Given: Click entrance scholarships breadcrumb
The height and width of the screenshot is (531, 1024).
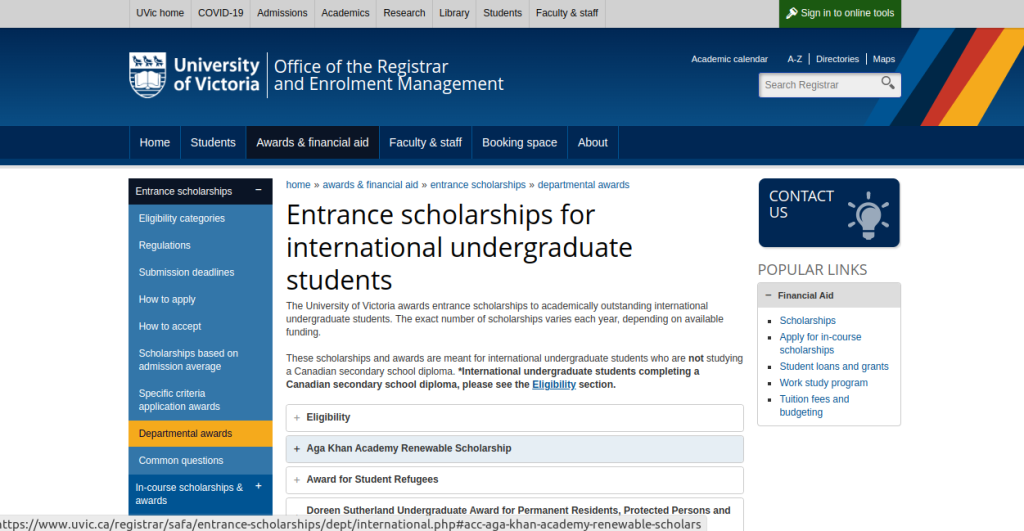Looking at the screenshot, I should [477, 185].
